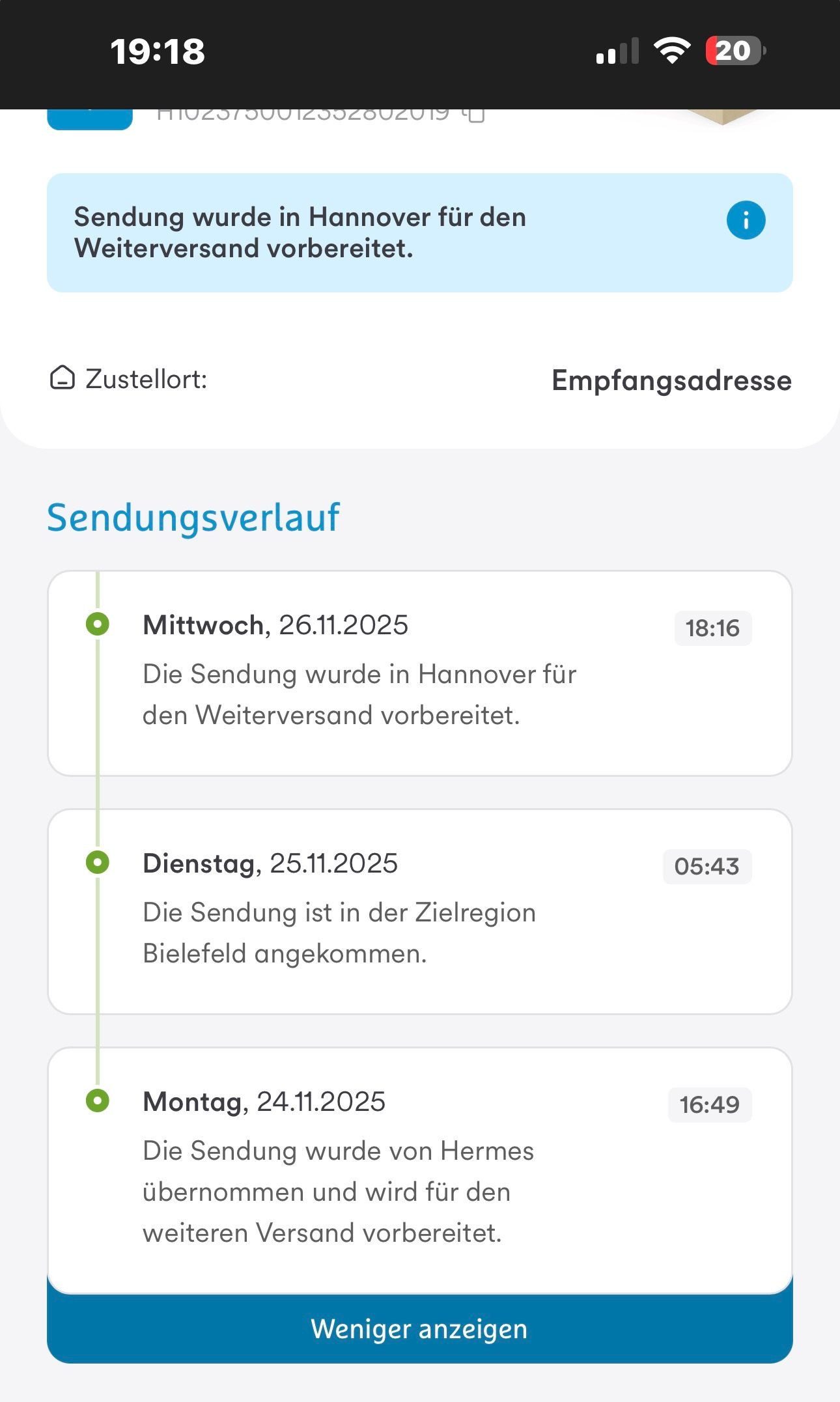Tap the house icon beside Zustellort
Image resolution: width=840 pixels, height=1402 pixels.
coord(62,378)
